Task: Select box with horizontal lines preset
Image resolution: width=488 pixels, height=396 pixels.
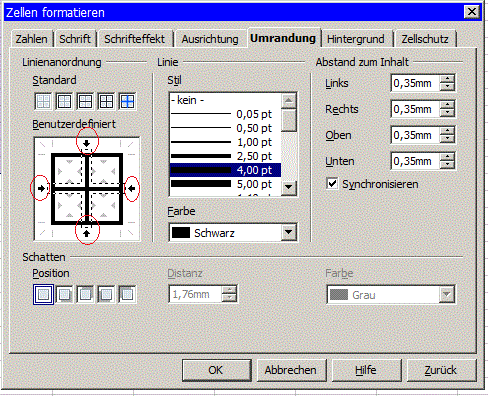Action: 85,101
